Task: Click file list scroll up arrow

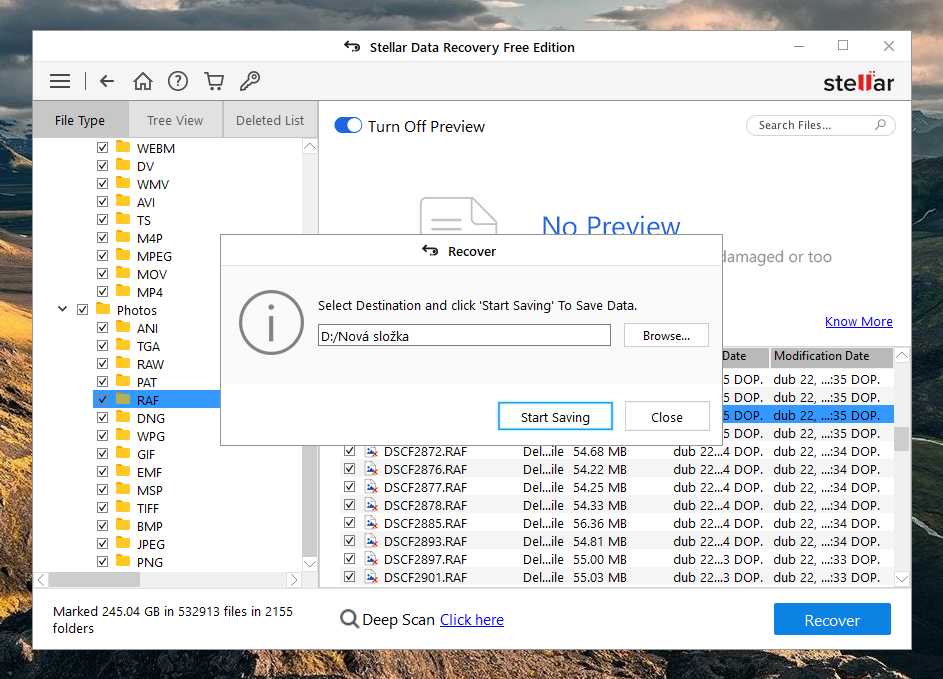Action: click(x=902, y=355)
